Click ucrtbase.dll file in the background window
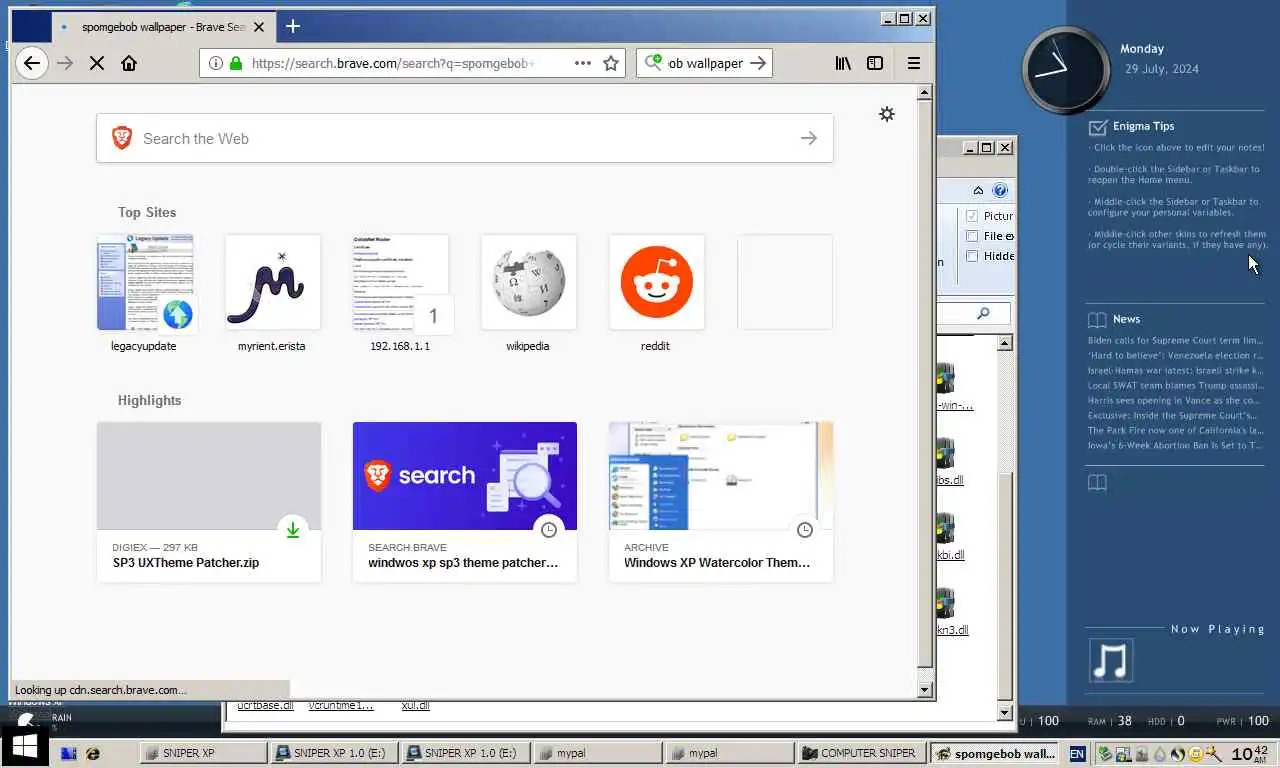Image resolution: width=1280 pixels, height=768 pixels. pyautogui.click(x=265, y=705)
